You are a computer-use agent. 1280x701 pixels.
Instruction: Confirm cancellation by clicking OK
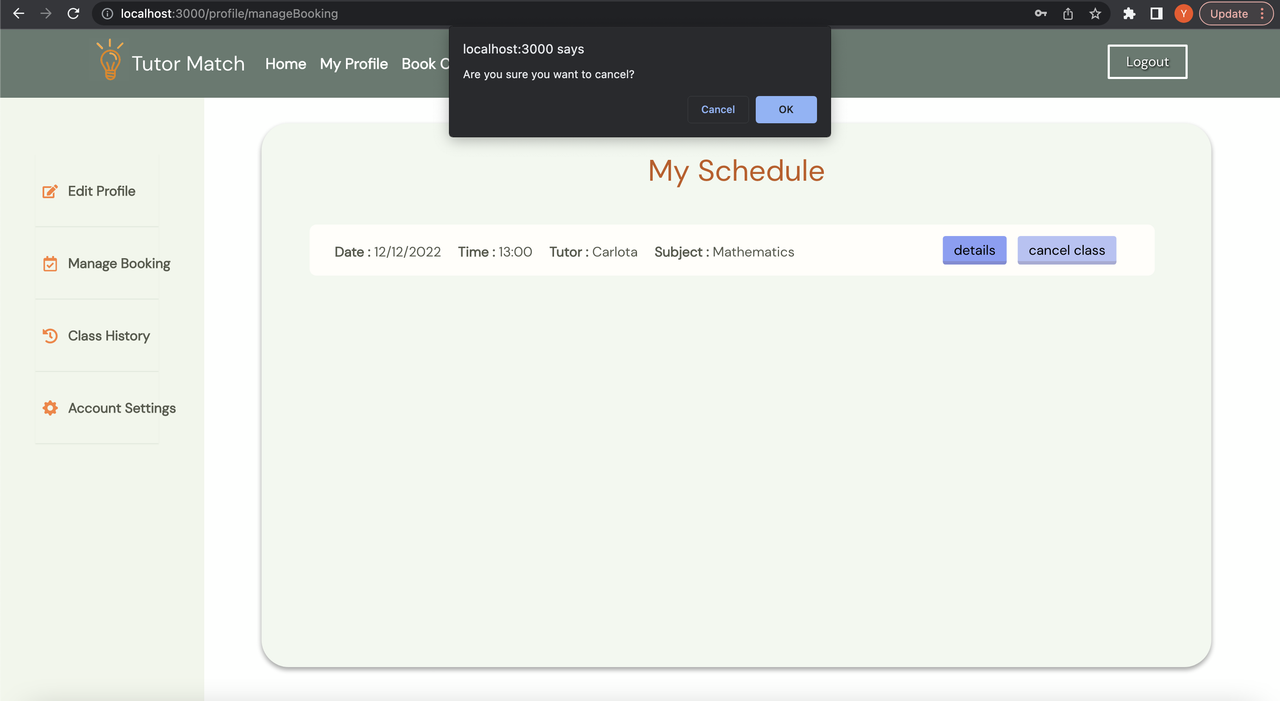click(786, 109)
